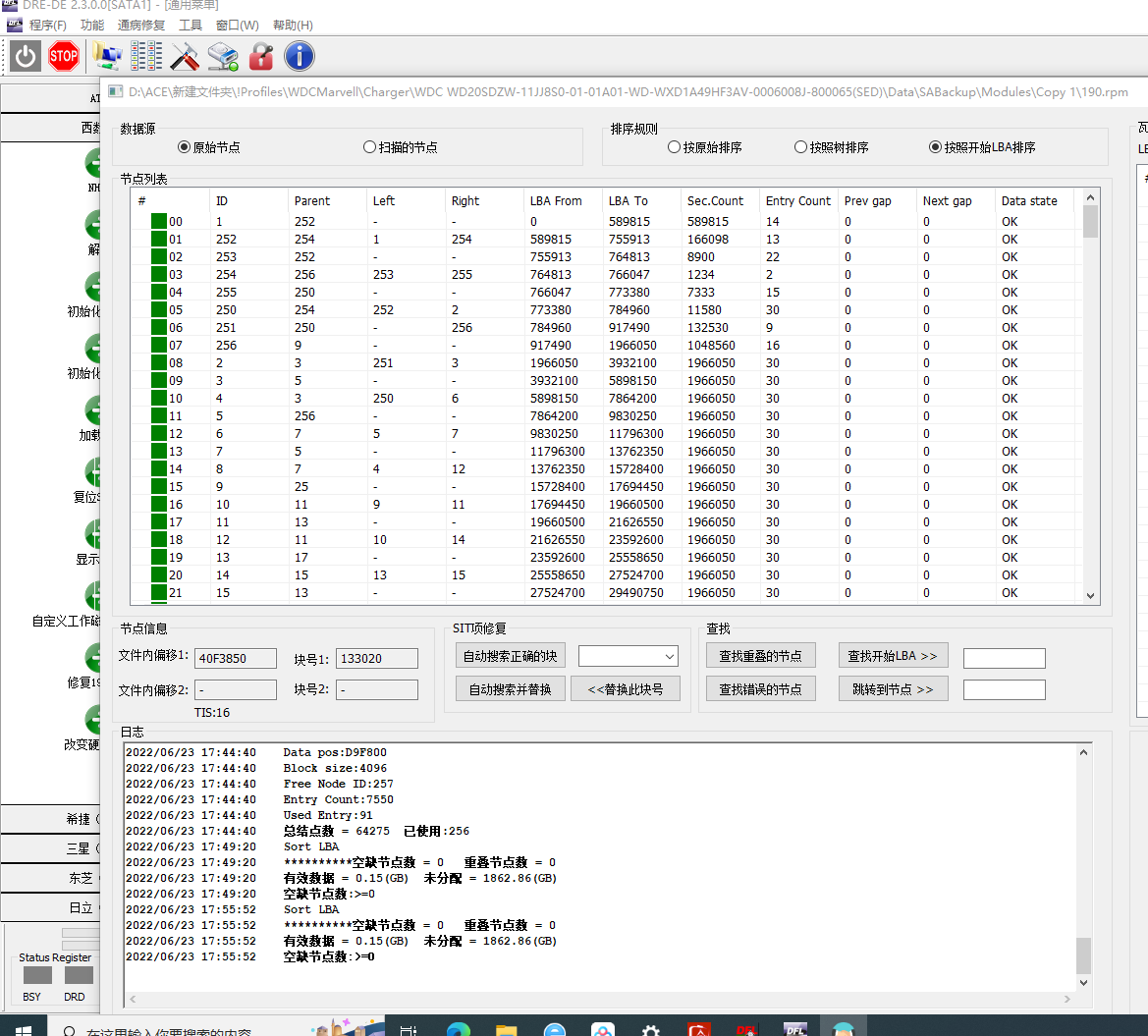Open the 工具 menu
This screenshot has width=1148, height=1036.
click(x=191, y=25)
